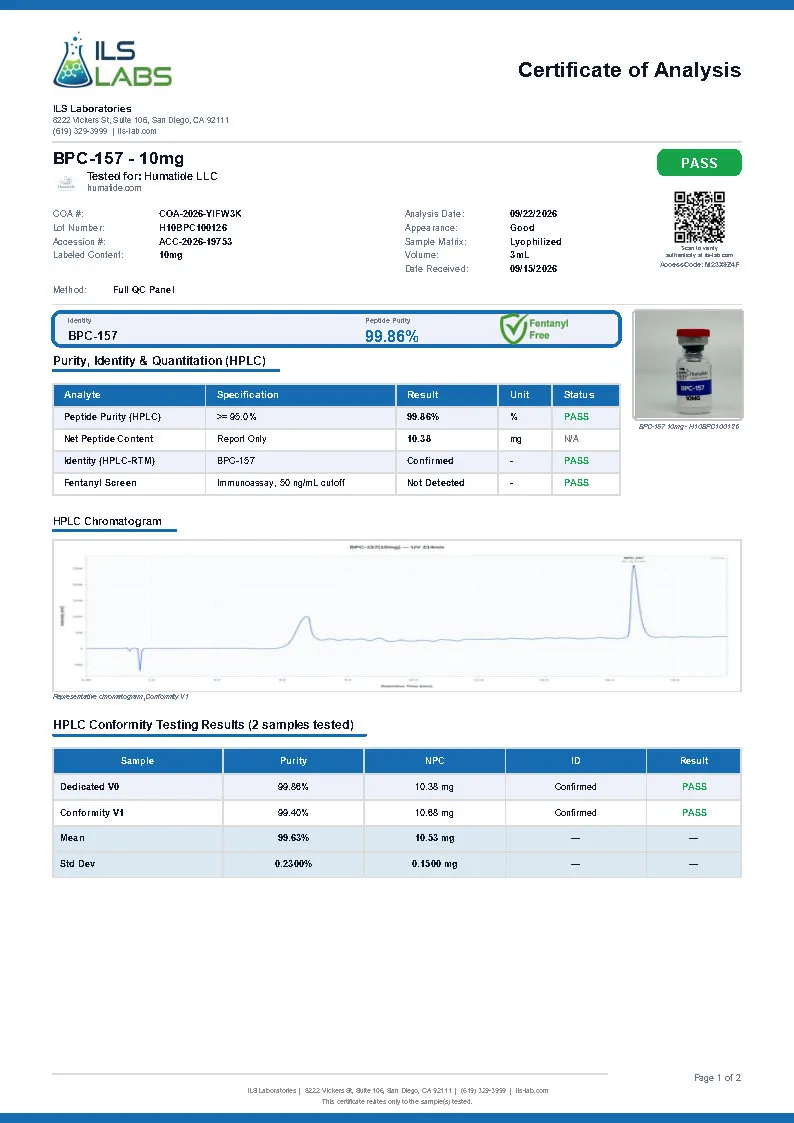Select the 'Certificate of Analysis' title
794x1123 pixels.
pos(629,70)
